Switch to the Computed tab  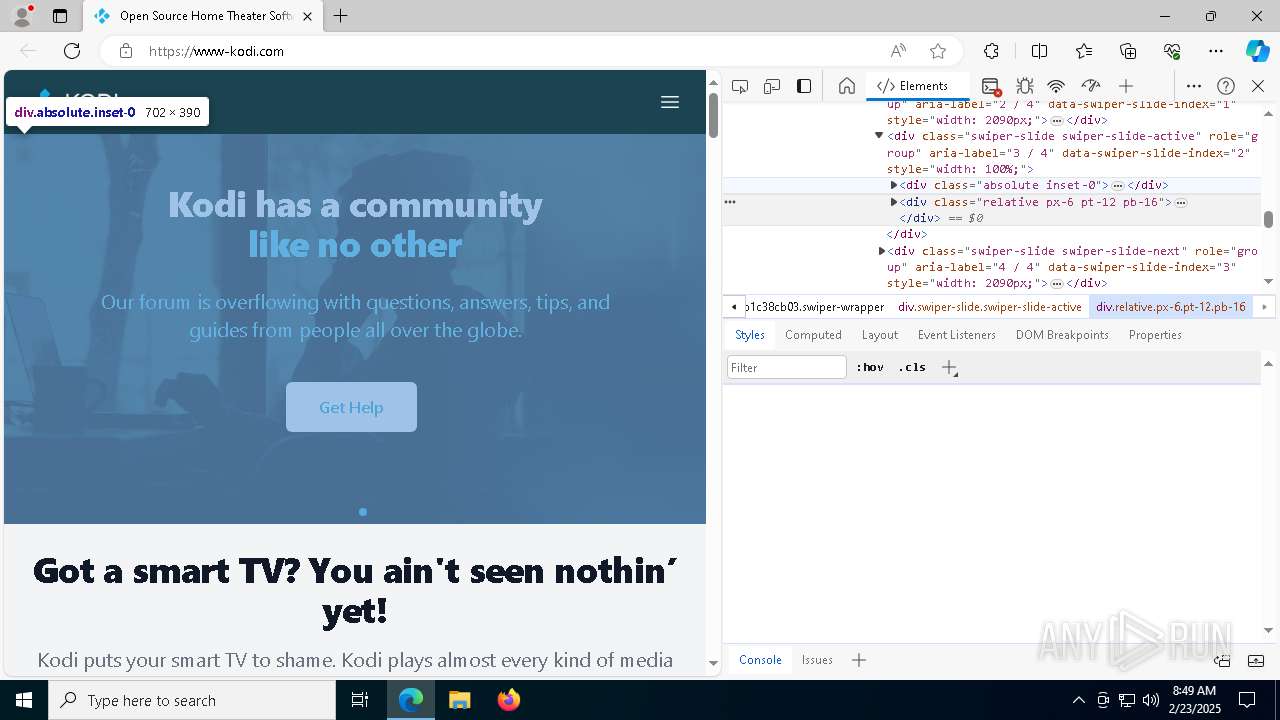tap(813, 335)
